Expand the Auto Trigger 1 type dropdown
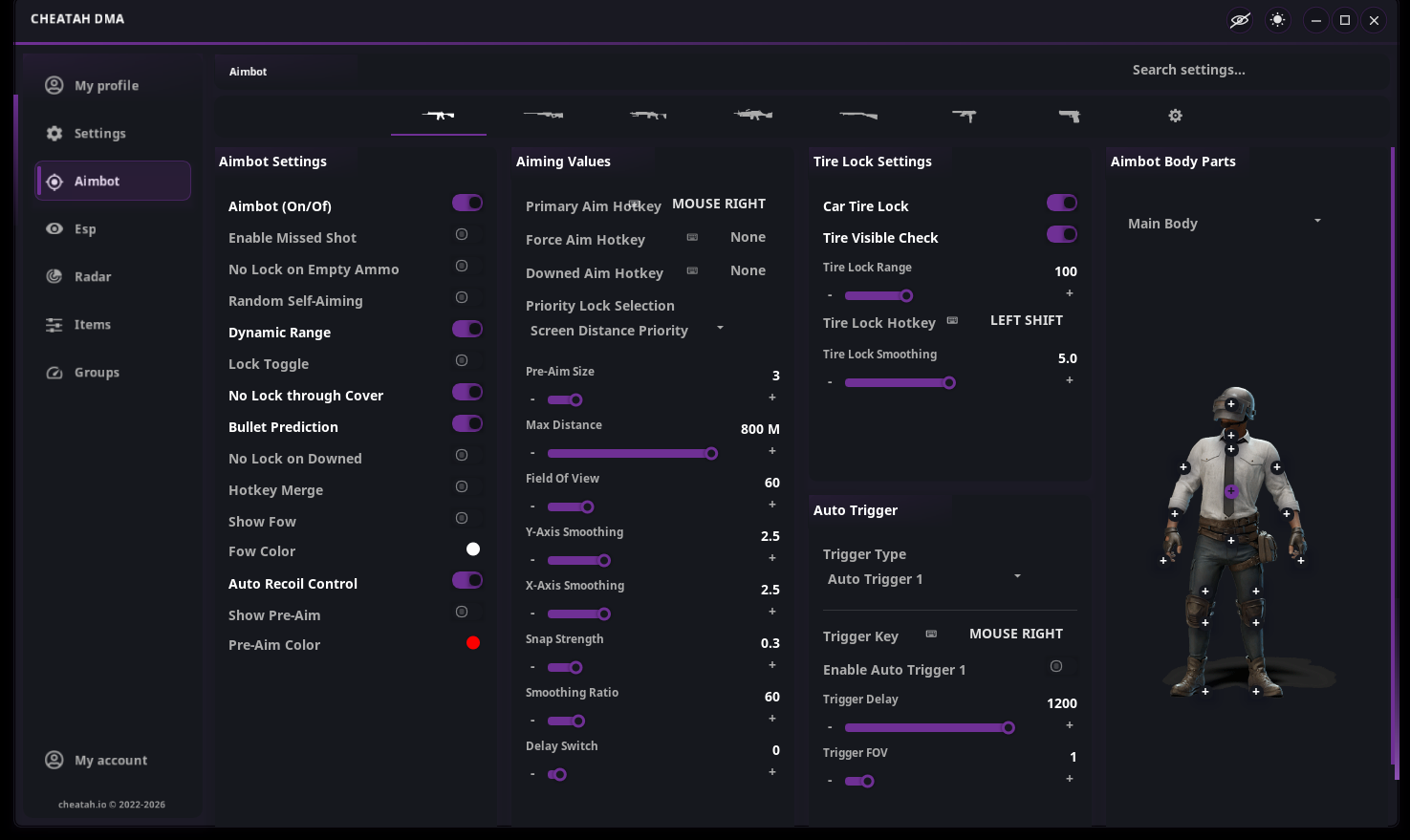 click(x=924, y=578)
